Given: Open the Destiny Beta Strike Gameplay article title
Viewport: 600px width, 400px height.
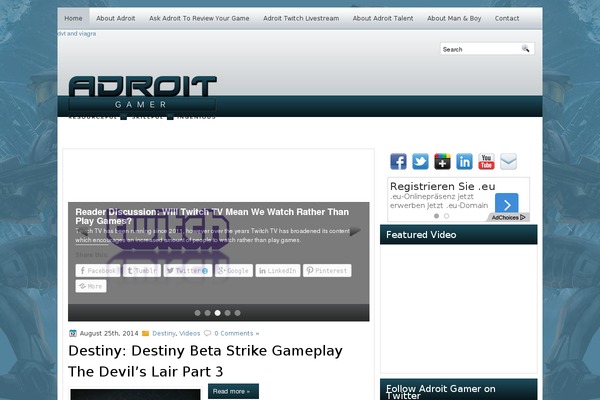Looking at the screenshot, I should [205, 361].
